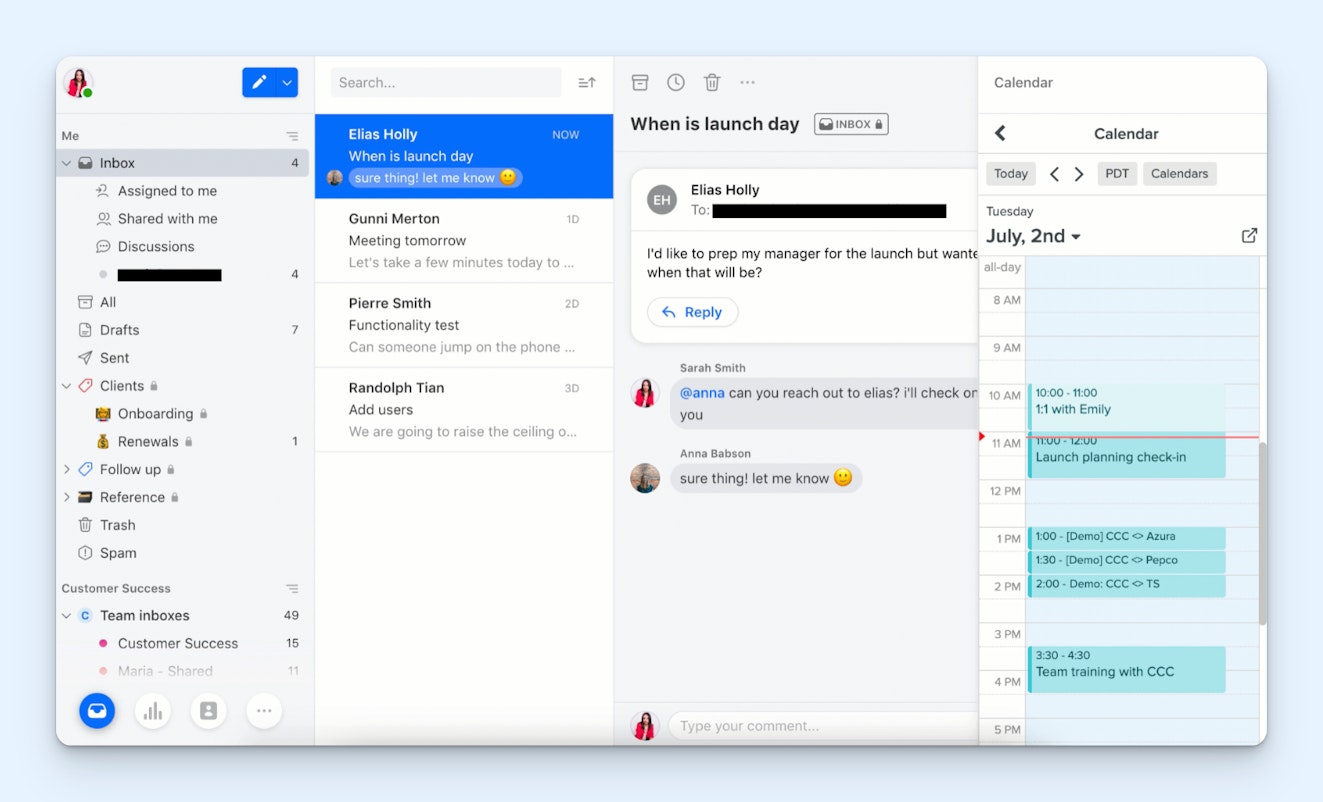Image resolution: width=1323 pixels, height=802 pixels.
Task: Click the Search input field
Action: coord(445,82)
